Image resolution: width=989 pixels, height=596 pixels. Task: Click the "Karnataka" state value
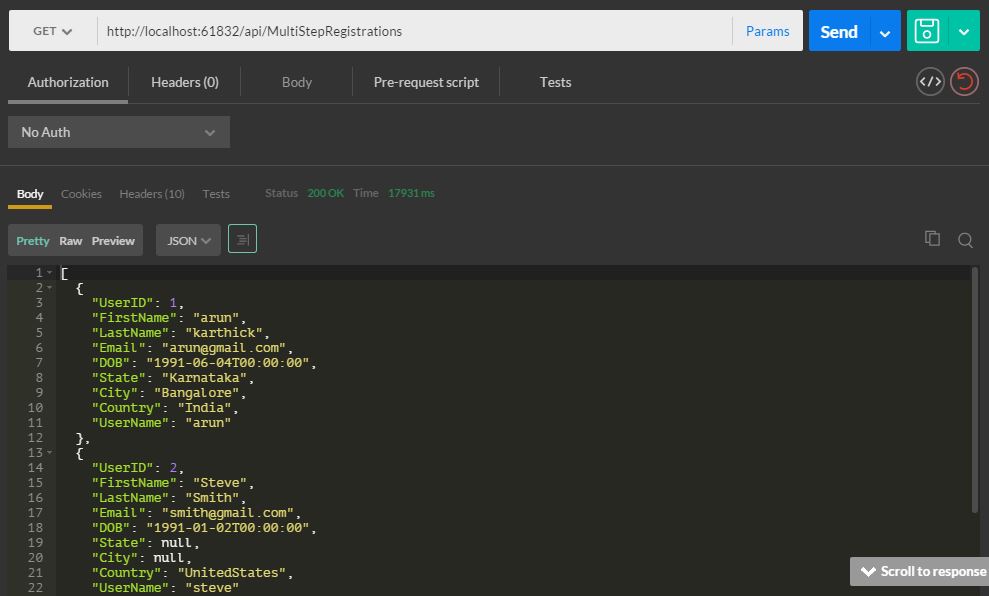point(204,378)
